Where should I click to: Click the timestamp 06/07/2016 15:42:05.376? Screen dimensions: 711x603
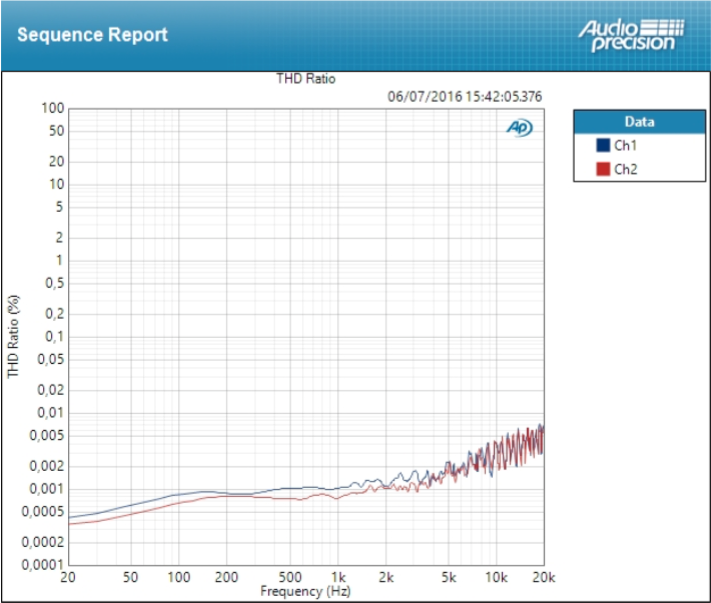click(465, 97)
